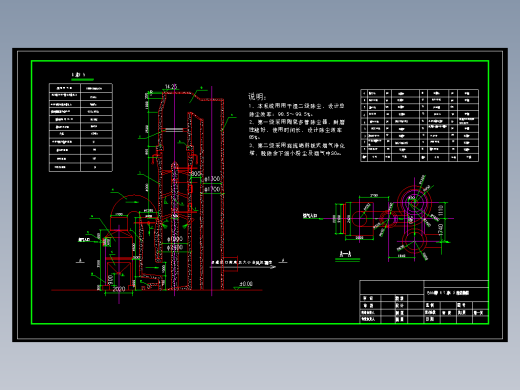The image size is (520, 390).
Task: Select the "2020" base width dimension
Action: pos(119,289)
